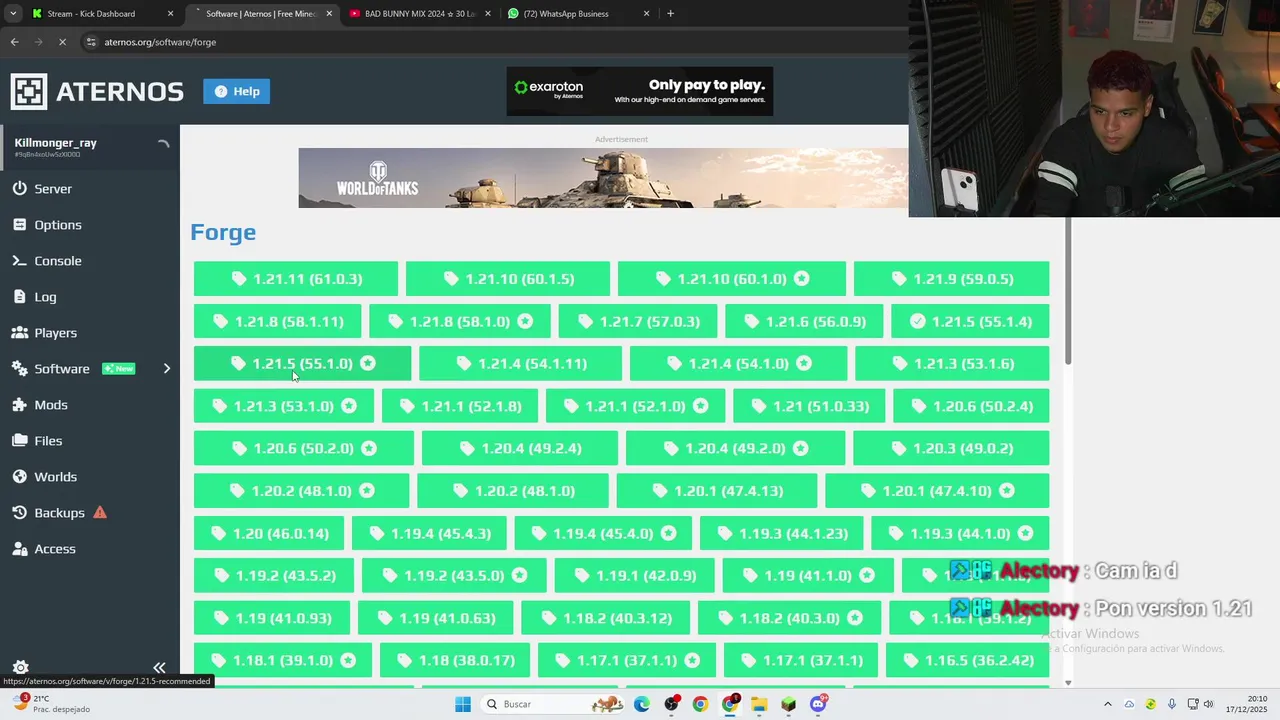Pick Forge 1.21.3 (53.1.6)
This screenshot has height=720, width=1280.
tap(952, 363)
